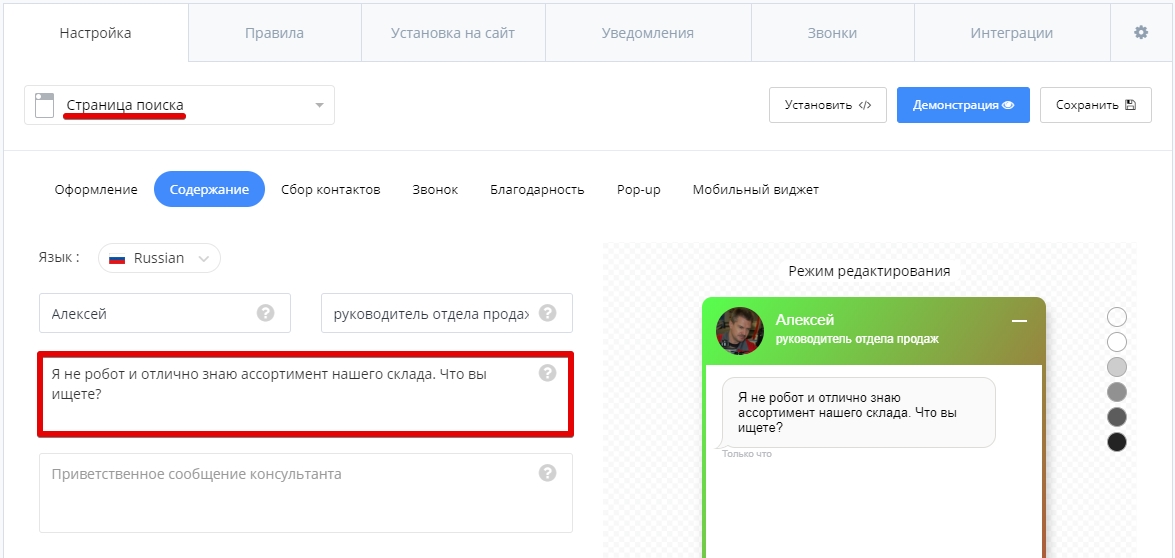This screenshot has height=558, width=1175.
Task: Click the руководитель отдела продаж input field
Action: [447, 313]
